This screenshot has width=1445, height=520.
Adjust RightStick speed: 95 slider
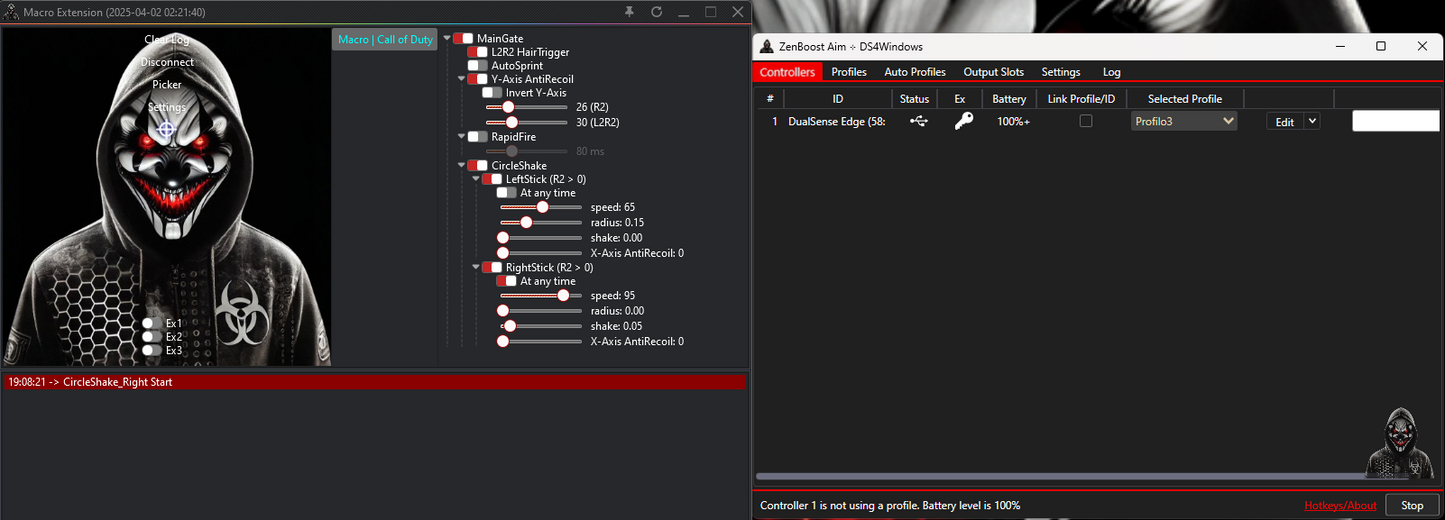tap(541, 296)
